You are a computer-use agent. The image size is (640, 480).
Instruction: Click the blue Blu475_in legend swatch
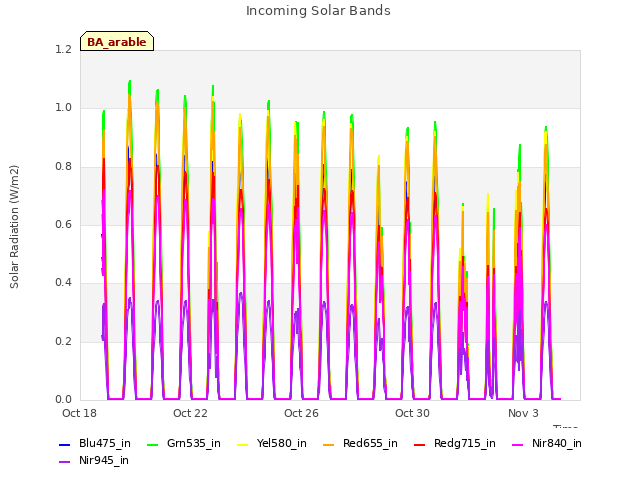tap(64, 444)
